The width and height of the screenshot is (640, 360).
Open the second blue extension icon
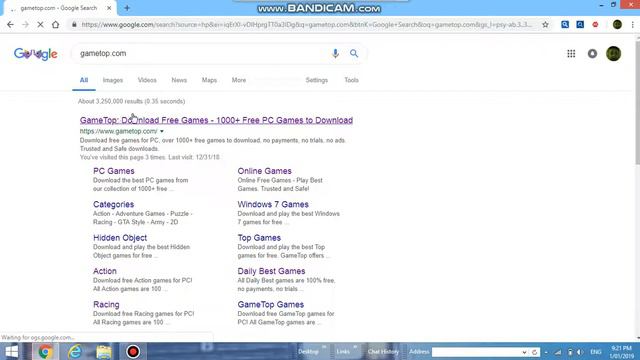coord(580,24)
